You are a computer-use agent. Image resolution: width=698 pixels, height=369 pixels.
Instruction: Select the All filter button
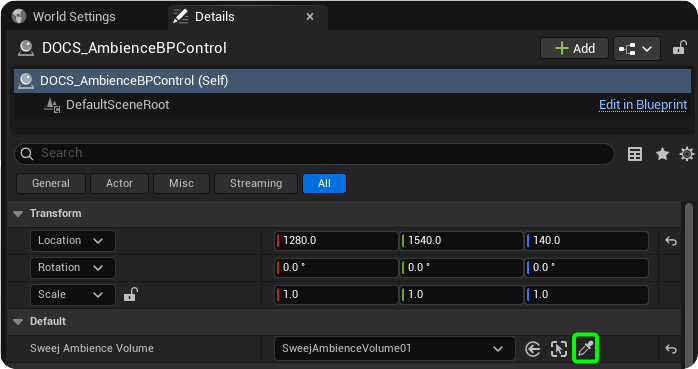click(x=325, y=183)
